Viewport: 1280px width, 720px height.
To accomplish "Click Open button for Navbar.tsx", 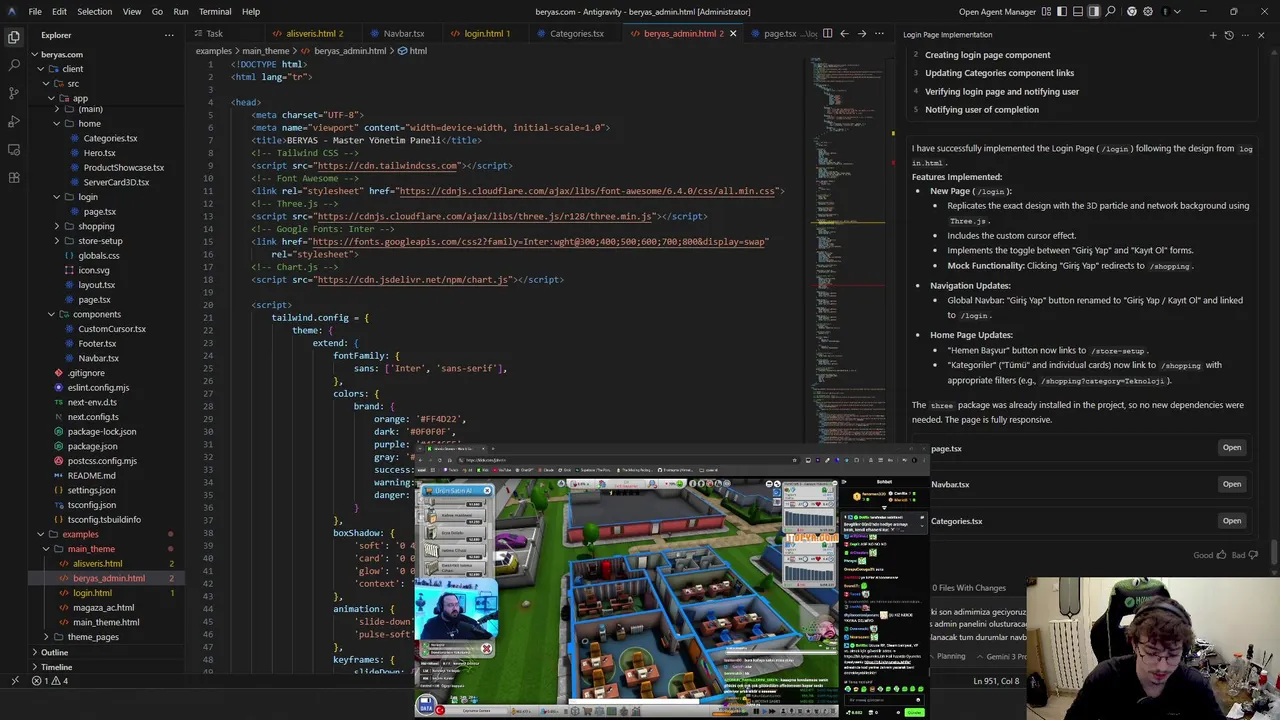I will (x=1231, y=484).
